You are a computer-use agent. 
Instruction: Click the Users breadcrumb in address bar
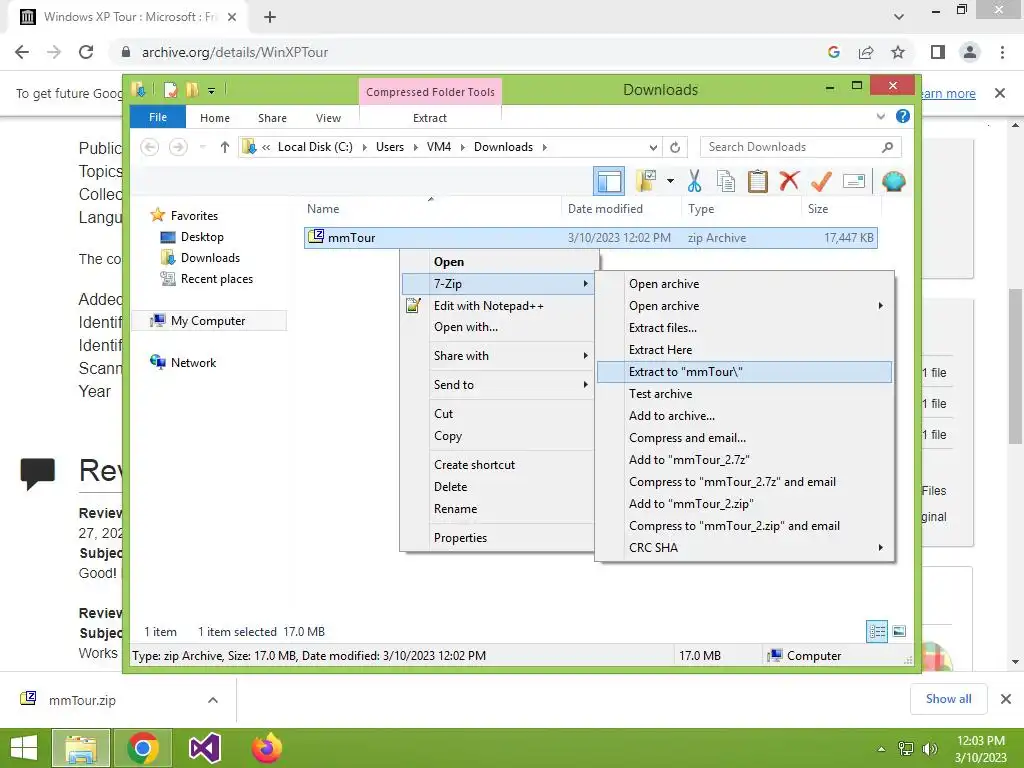390,147
